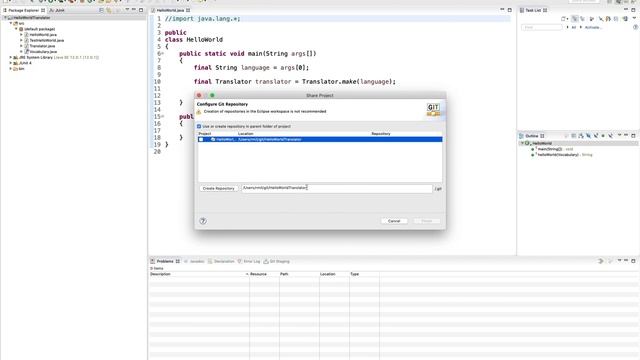Minimize the Outline panel
Screen dimensions: 640x360
[626, 135]
